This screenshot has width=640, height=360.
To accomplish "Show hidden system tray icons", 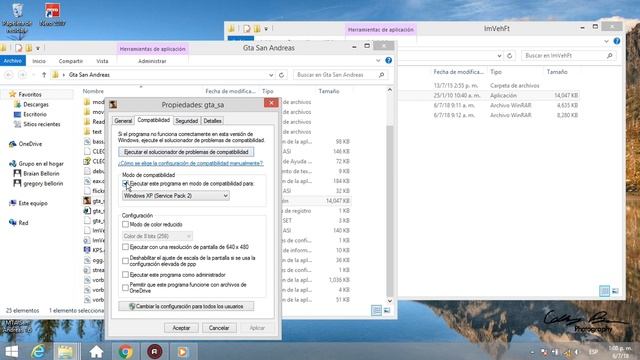I will (532, 352).
